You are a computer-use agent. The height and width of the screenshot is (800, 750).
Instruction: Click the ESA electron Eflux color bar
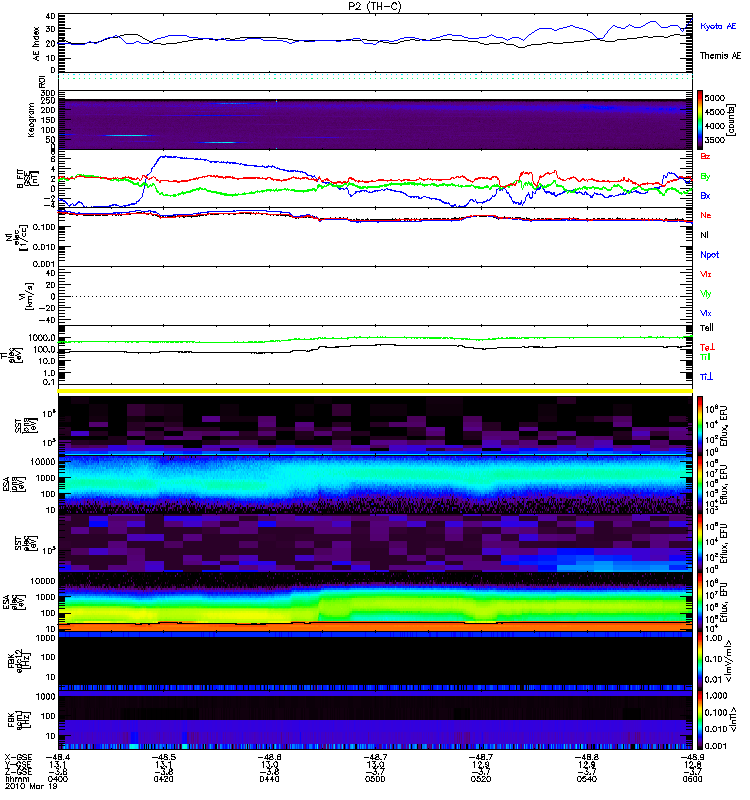click(x=700, y=602)
